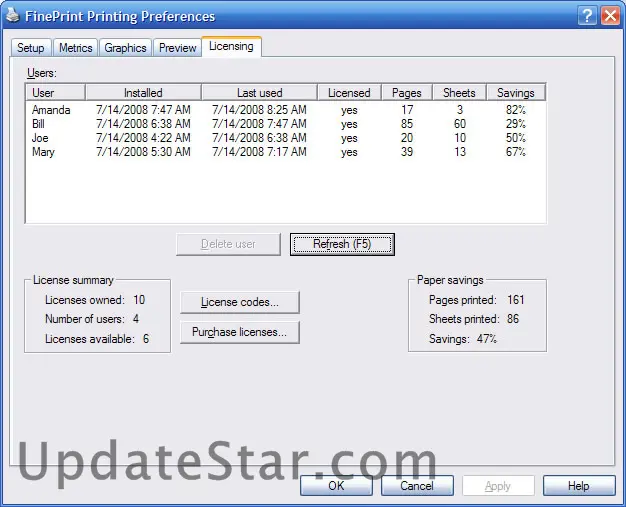Select the Preview tab
This screenshot has height=507, width=626.
(x=177, y=48)
